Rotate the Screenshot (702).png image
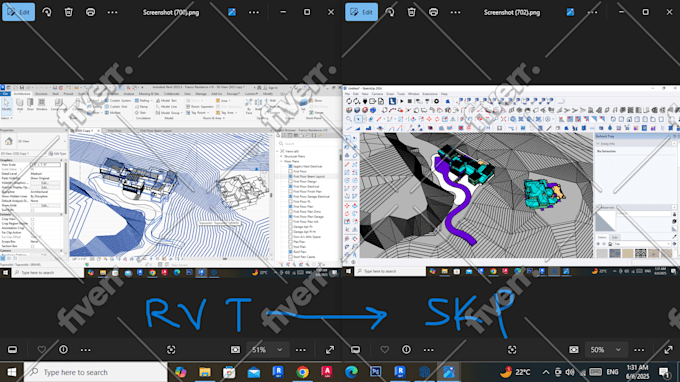This screenshot has height=382, width=680. click(390, 12)
